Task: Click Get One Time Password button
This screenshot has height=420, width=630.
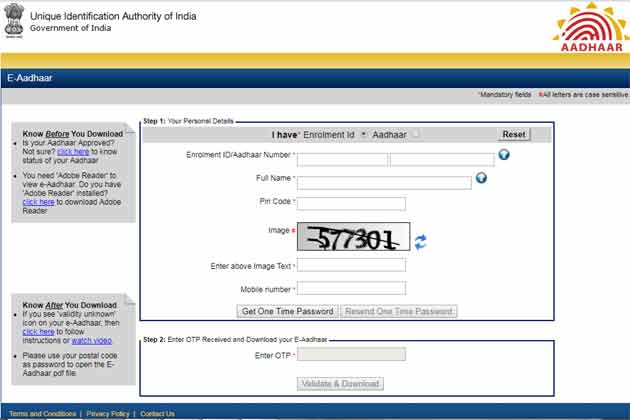Action: [x=287, y=311]
